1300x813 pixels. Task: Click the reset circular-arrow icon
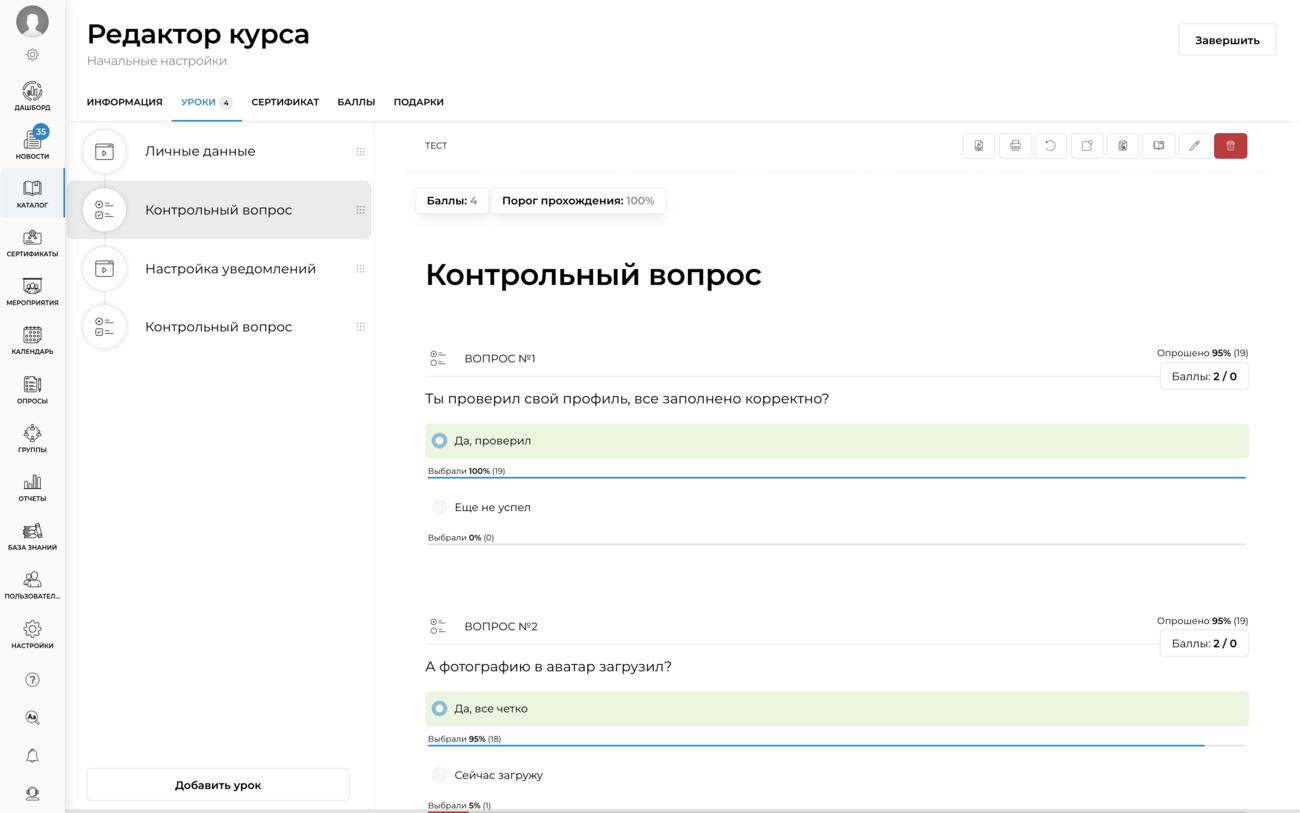pos(1051,146)
